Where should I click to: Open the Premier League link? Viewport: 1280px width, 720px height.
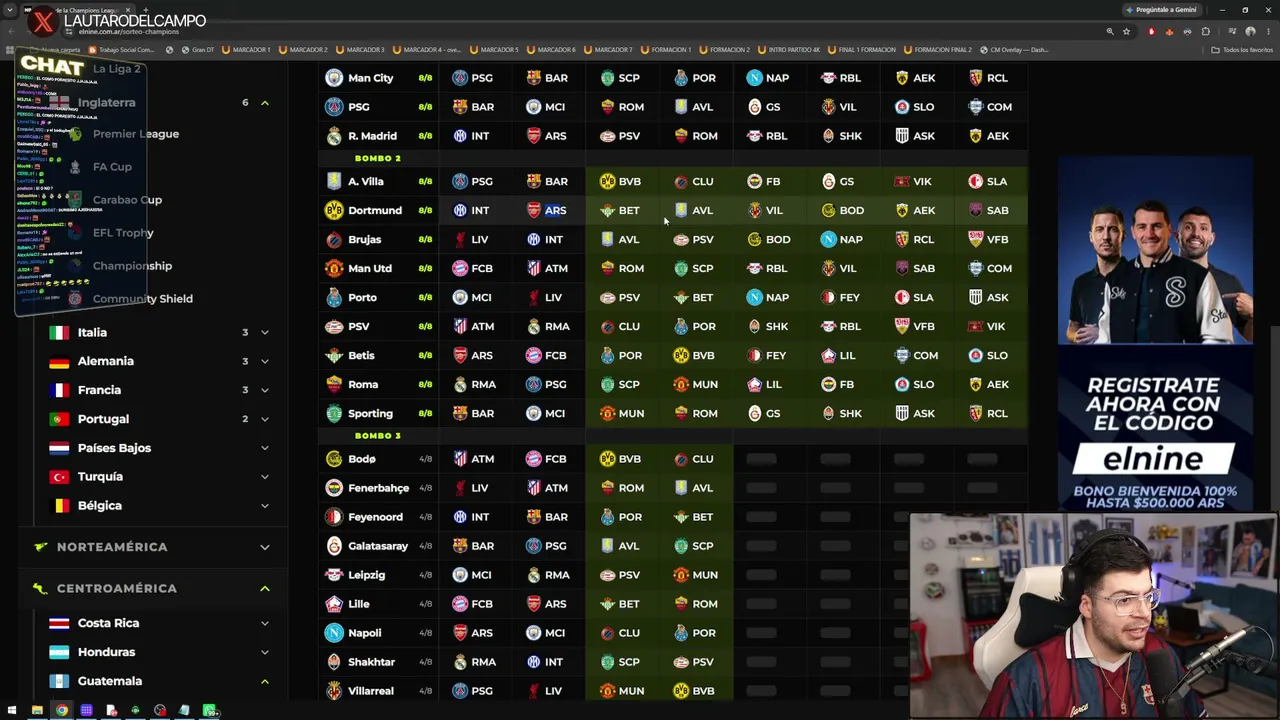click(x=136, y=134)
